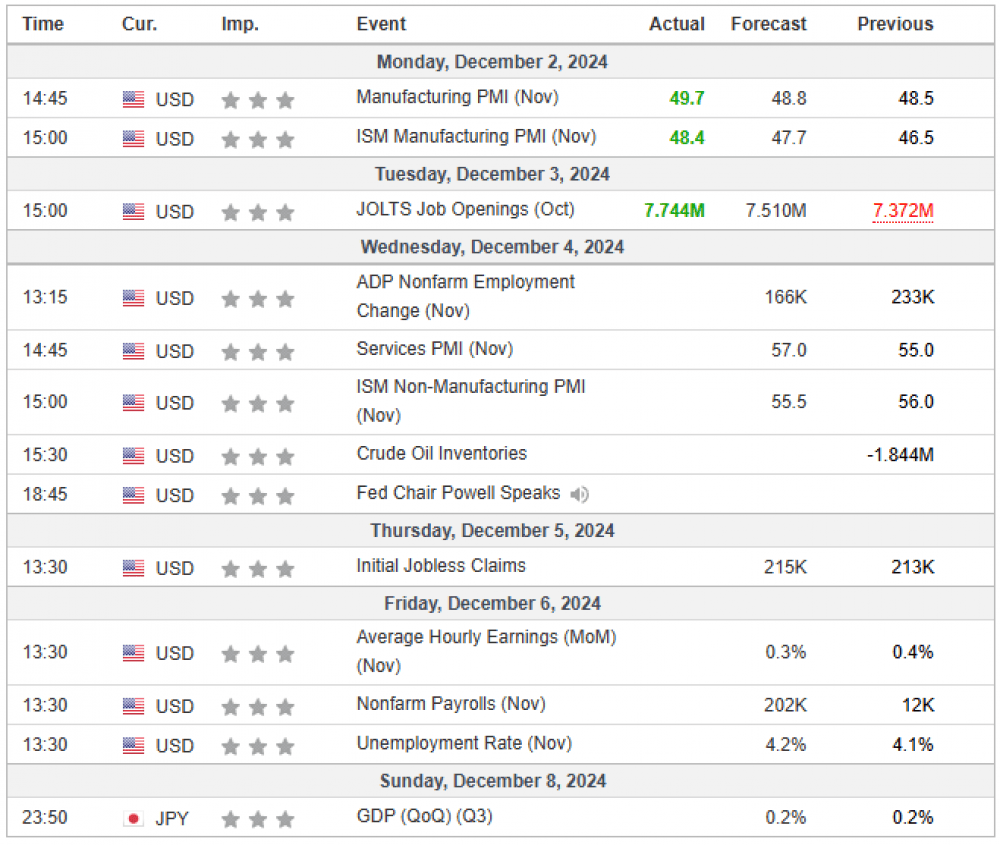Click importance stars for ISM Manufacturing PMI (Nov)
Image resolution: width=1000 pixels, height=845 pixels.
click(258, 139)
